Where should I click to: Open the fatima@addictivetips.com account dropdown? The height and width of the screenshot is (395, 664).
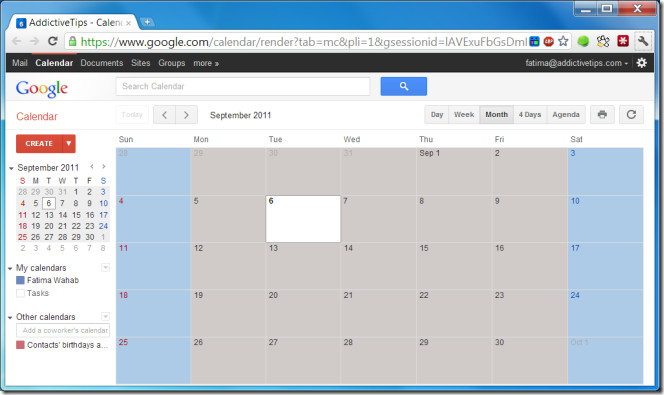pyautogui.click(x=576, y=63)
